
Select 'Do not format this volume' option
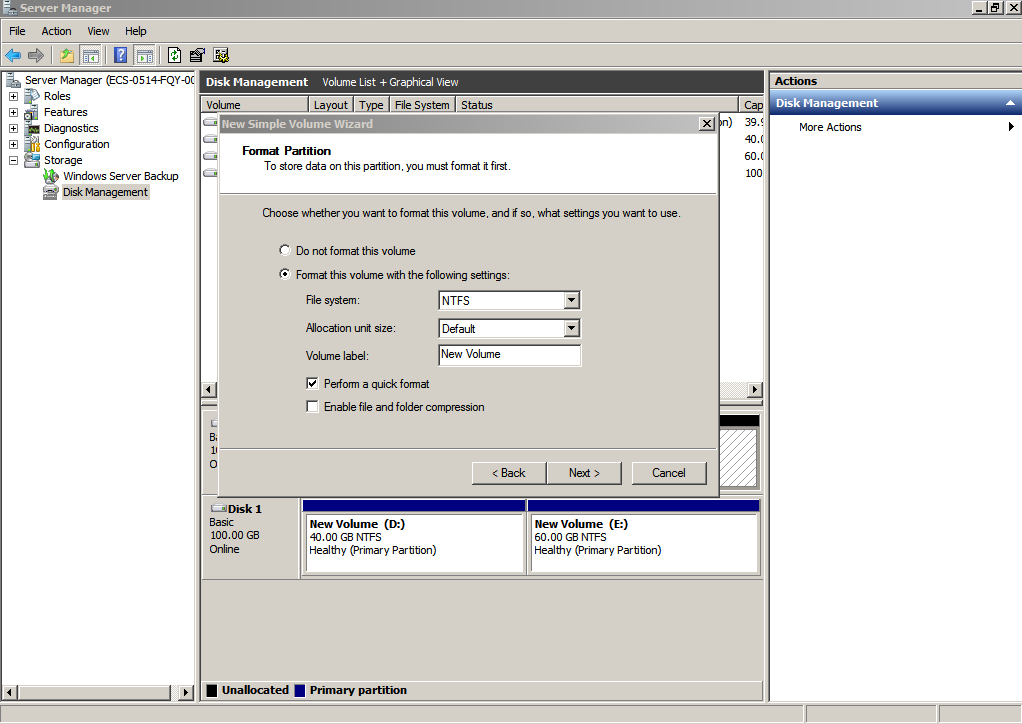285,250
